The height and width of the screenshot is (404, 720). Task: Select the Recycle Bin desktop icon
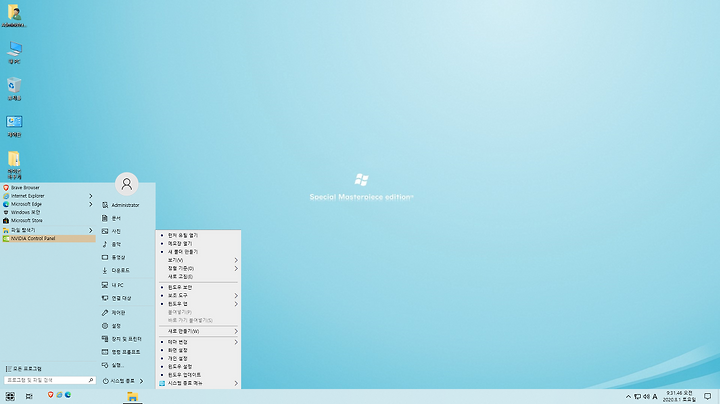tap(14, 89)
